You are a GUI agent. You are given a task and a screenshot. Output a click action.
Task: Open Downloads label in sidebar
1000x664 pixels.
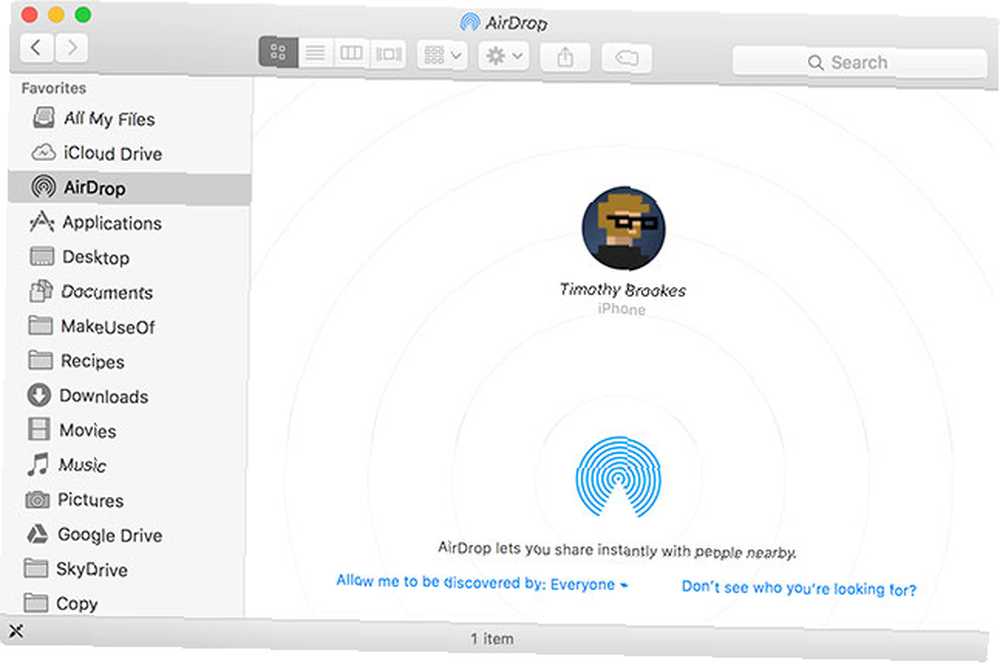click(104, 397)
